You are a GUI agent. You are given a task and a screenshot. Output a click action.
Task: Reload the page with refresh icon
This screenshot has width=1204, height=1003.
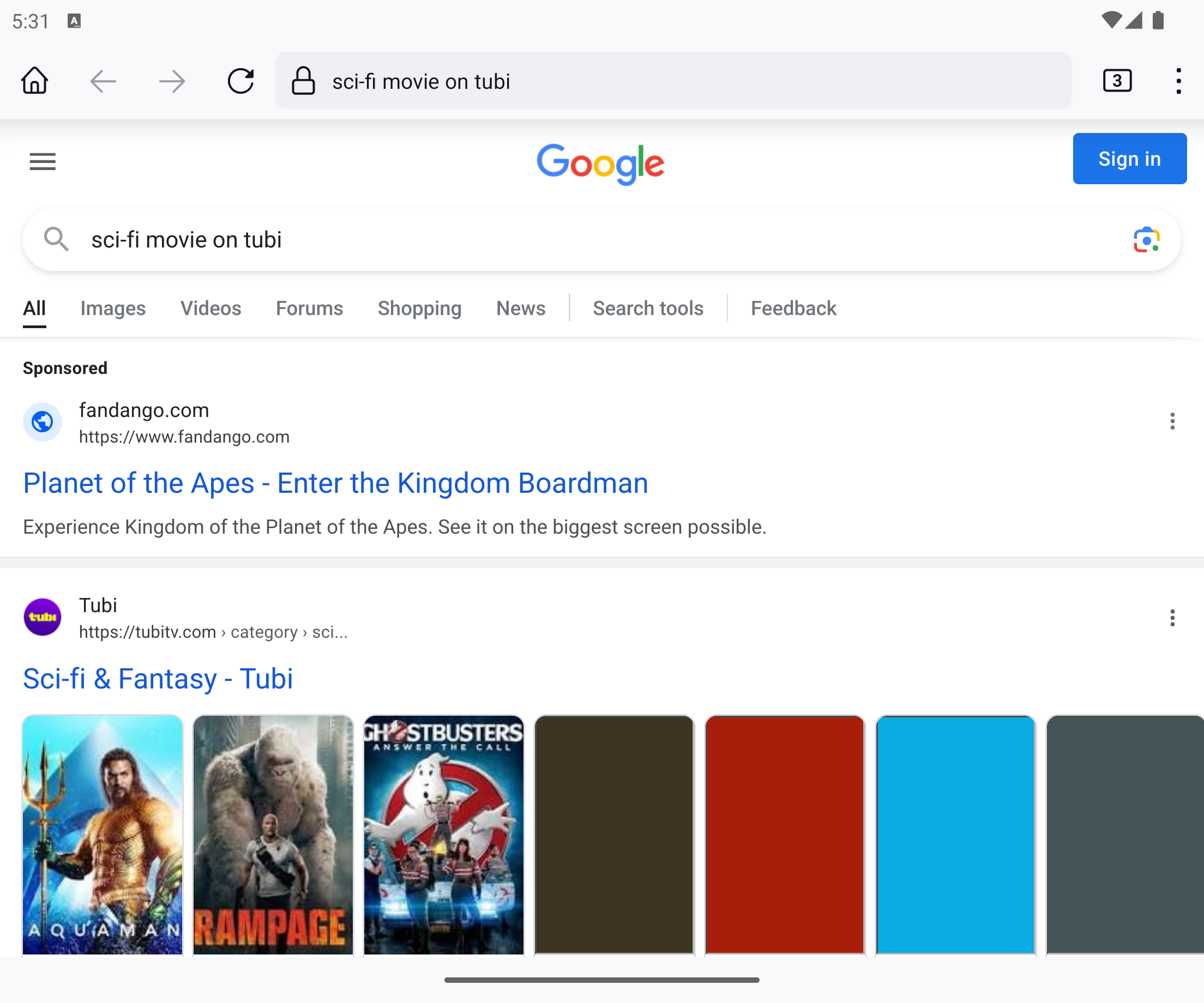click(x=240, y=81)
